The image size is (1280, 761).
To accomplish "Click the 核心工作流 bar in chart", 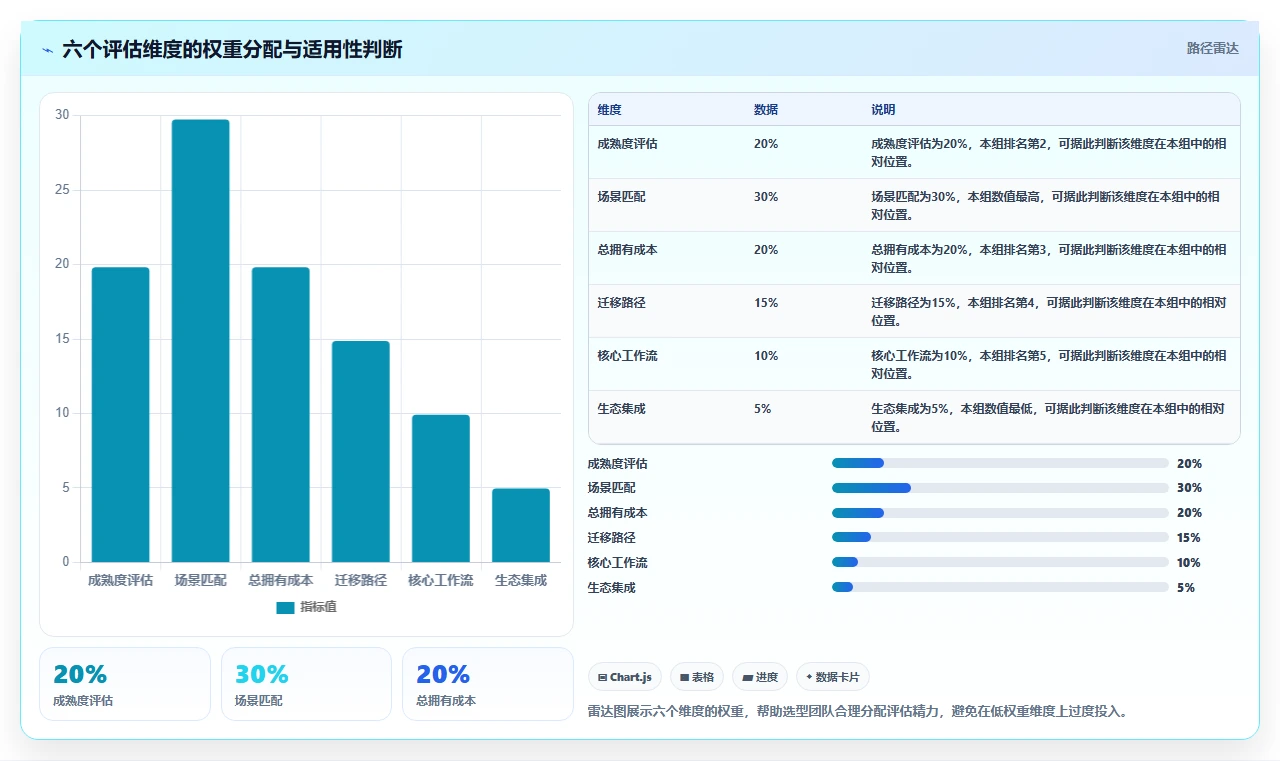I will [x=441, y=488].
